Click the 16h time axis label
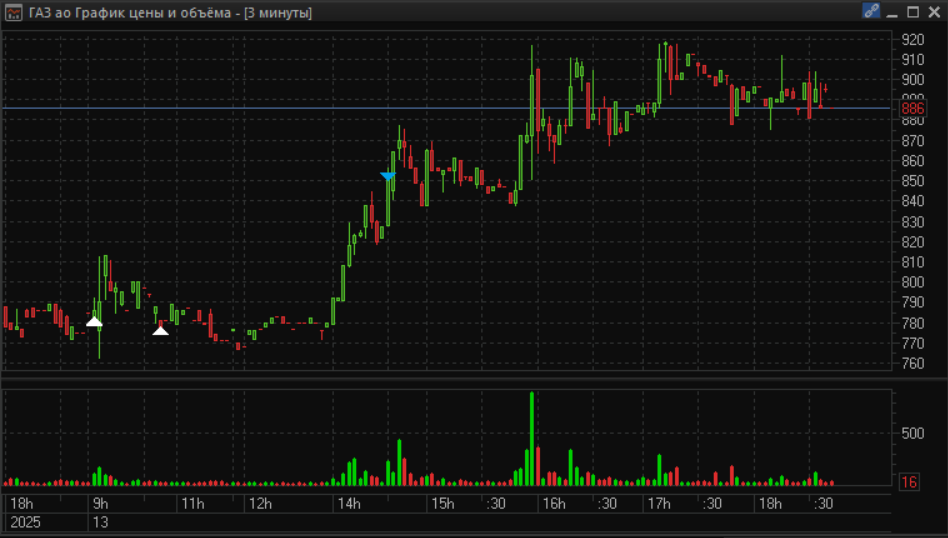Screen dimensions: 948x538 [554, 504]
